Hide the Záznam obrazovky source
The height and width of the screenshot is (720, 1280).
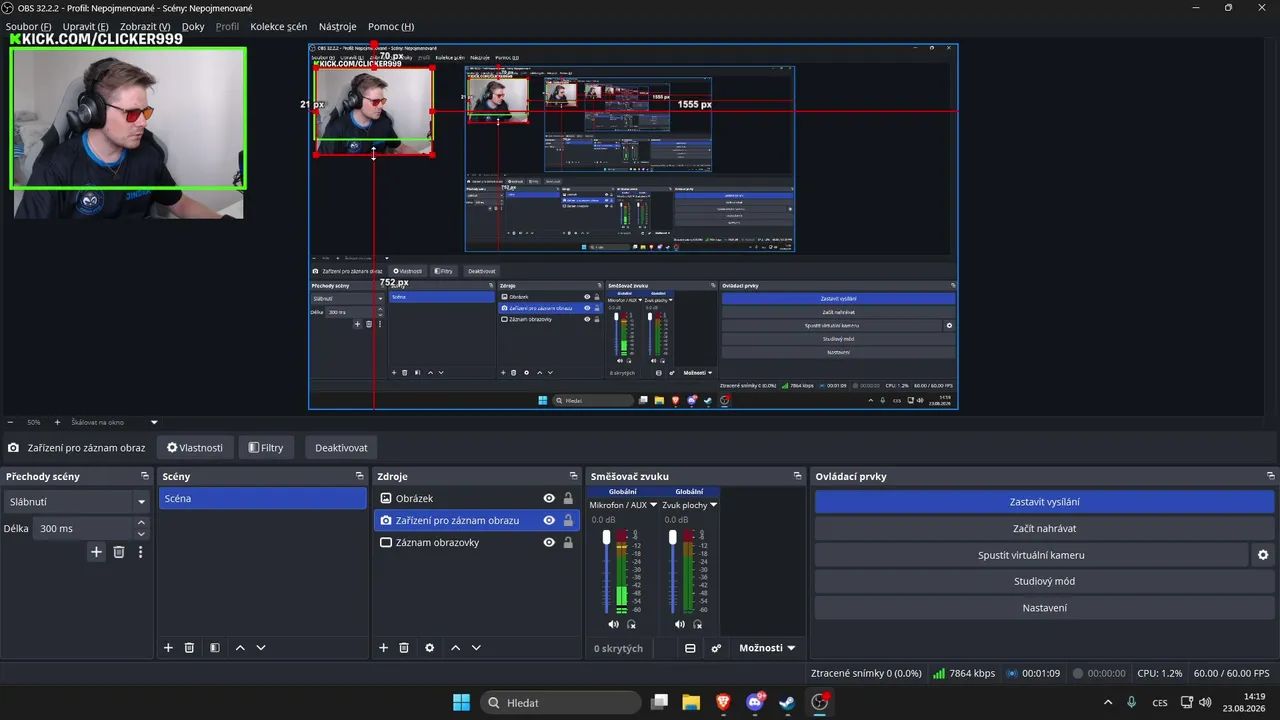point(549,542)
